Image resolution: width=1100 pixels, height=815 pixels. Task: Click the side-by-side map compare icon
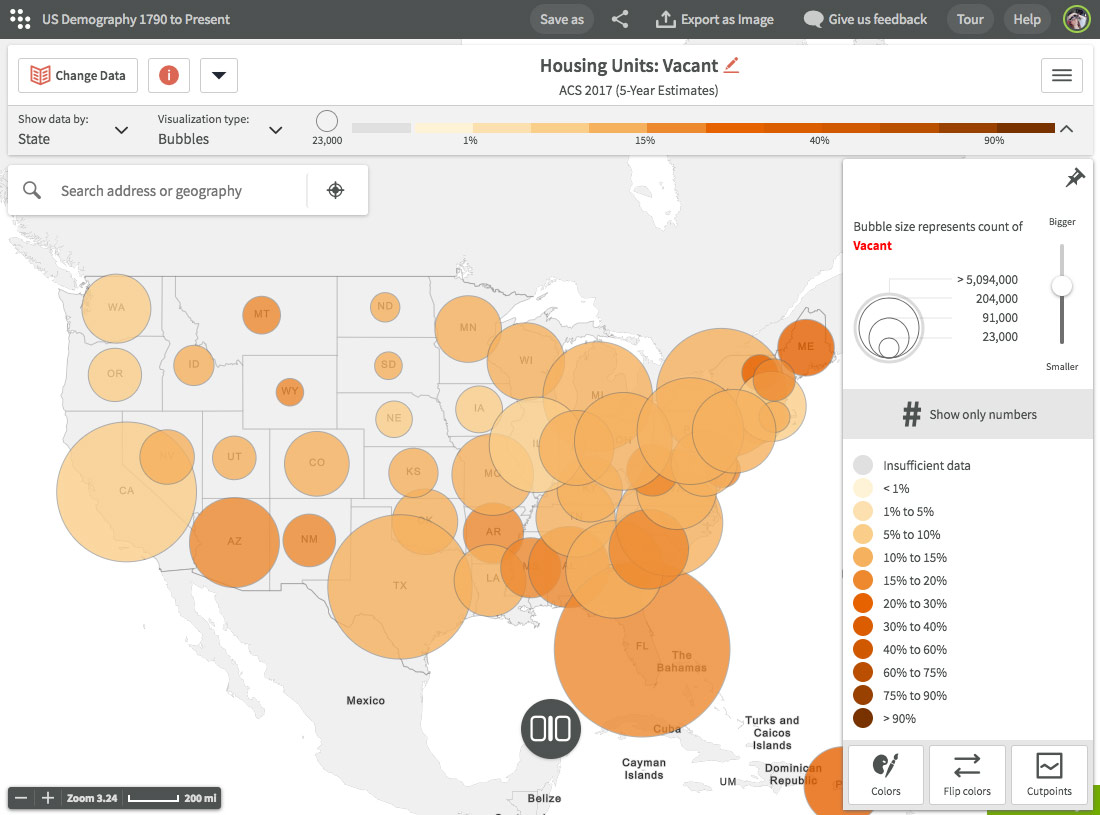(551, 729)
